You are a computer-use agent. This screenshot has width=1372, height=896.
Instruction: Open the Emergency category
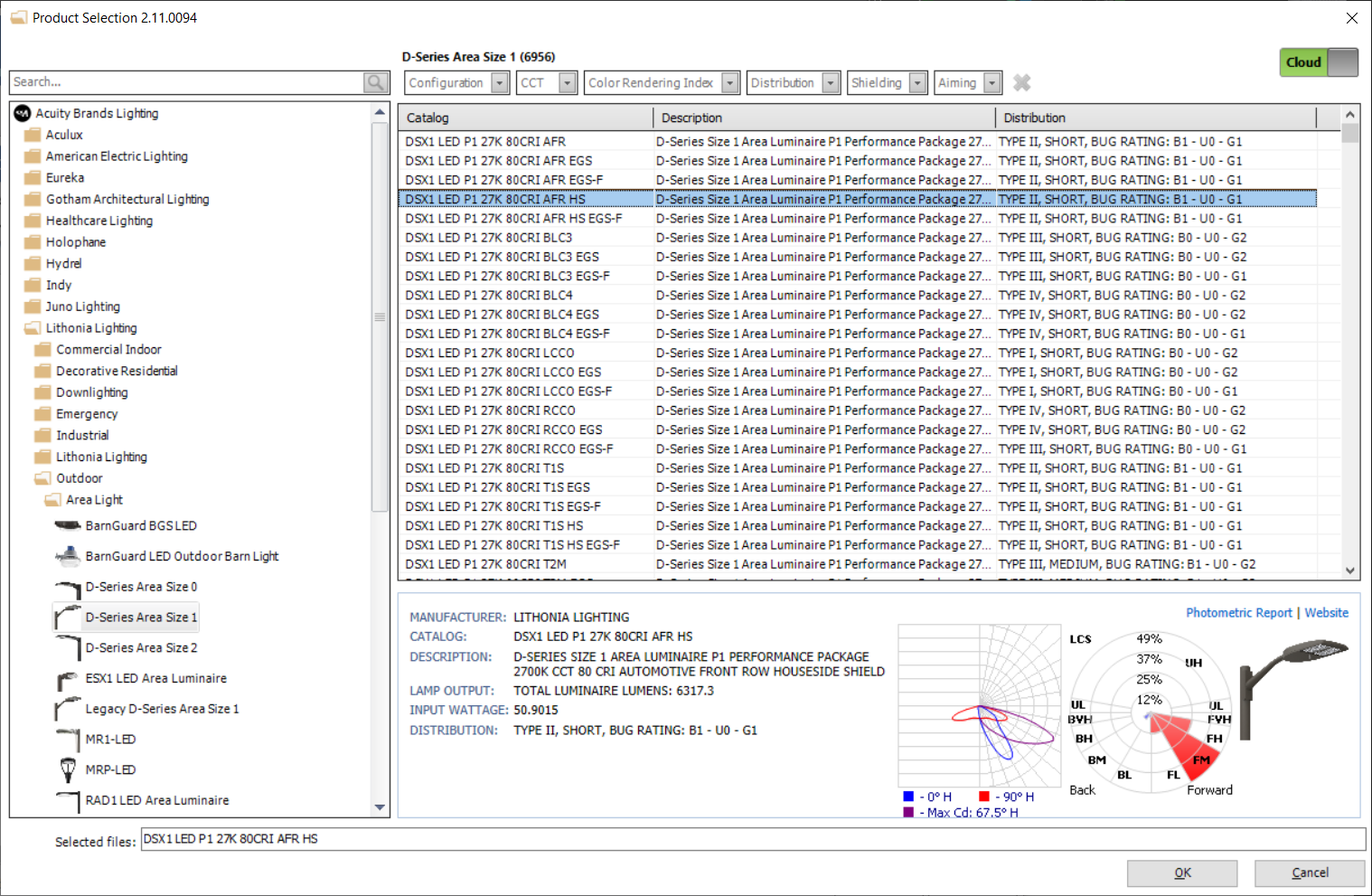(x=87, y=414)
